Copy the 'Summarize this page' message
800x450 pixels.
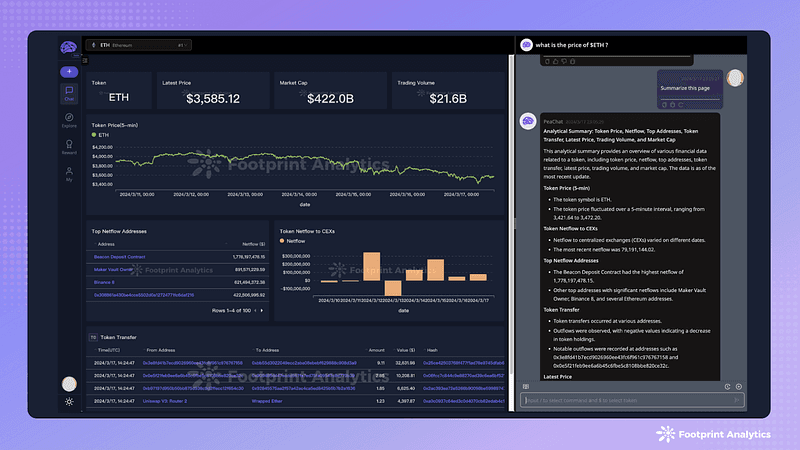[x=664, y=105]
